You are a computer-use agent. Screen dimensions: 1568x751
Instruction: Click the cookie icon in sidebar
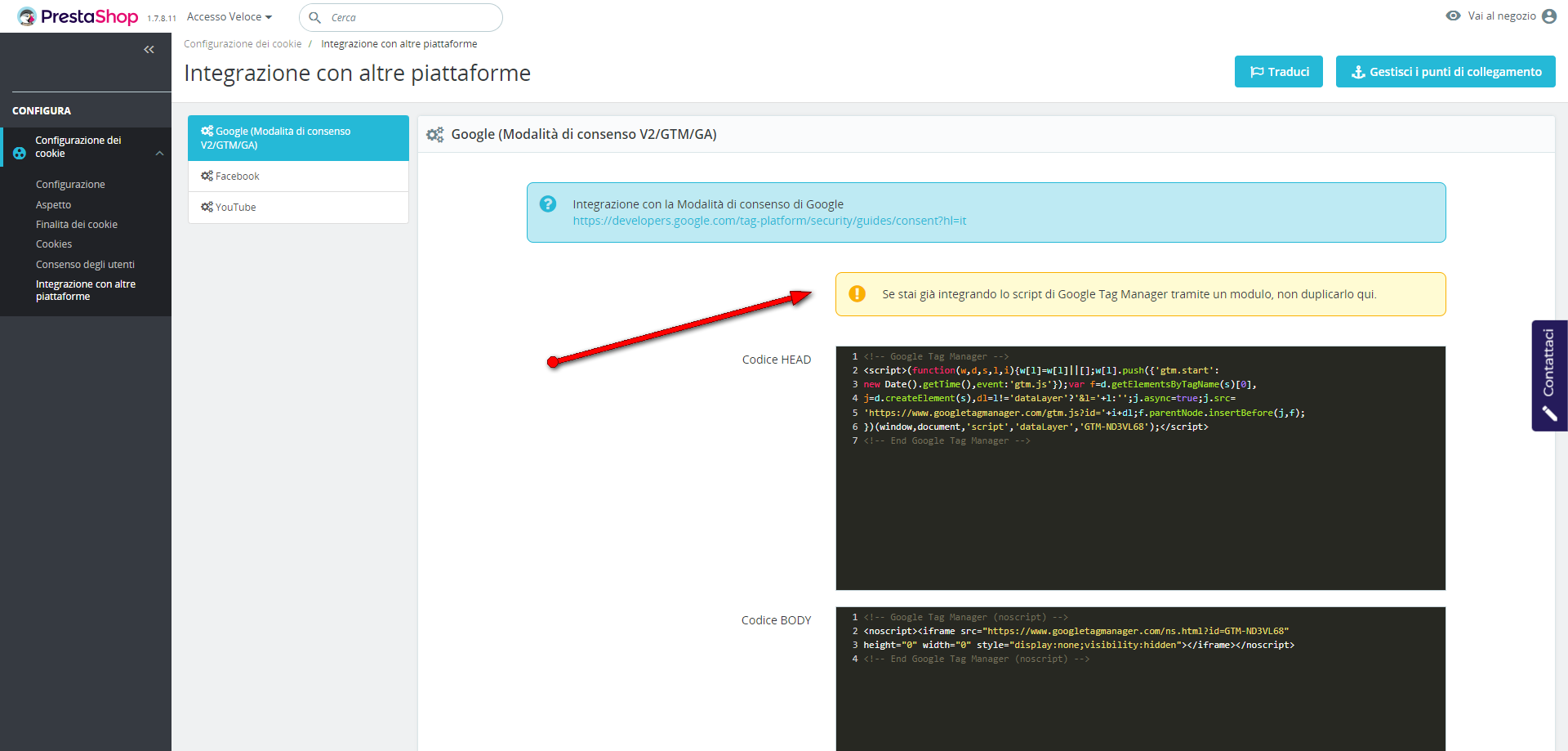20,153
